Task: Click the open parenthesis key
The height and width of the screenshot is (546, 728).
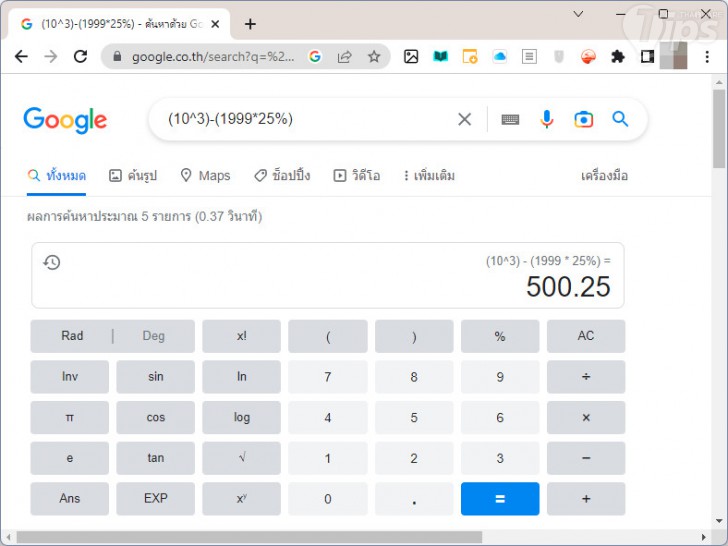Action: point(328,336)
